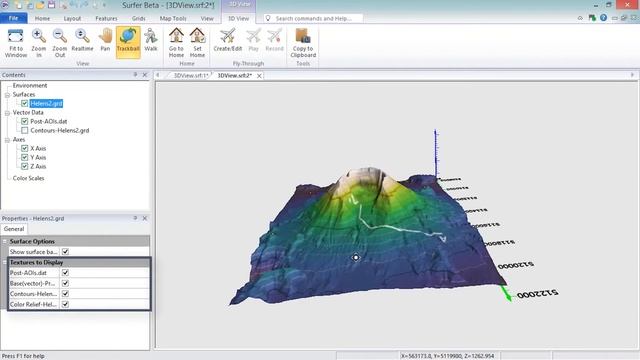Open the Grids ribbon tab
Image resolution: width=640 pixels, height=360 pixels.
[x=138, y=18]
